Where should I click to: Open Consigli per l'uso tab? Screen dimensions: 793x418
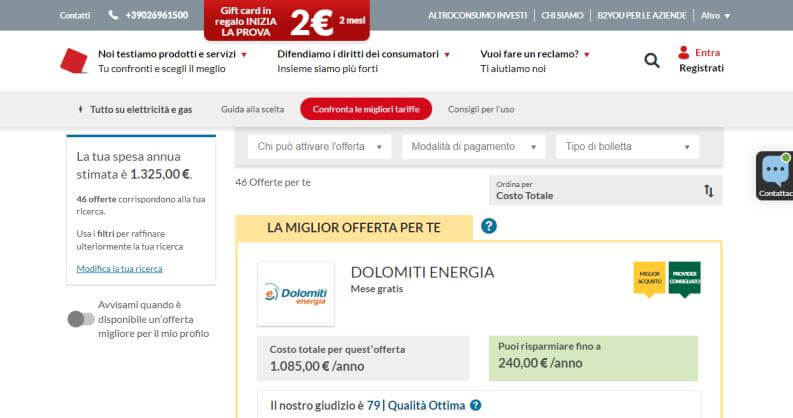point(481,109)
